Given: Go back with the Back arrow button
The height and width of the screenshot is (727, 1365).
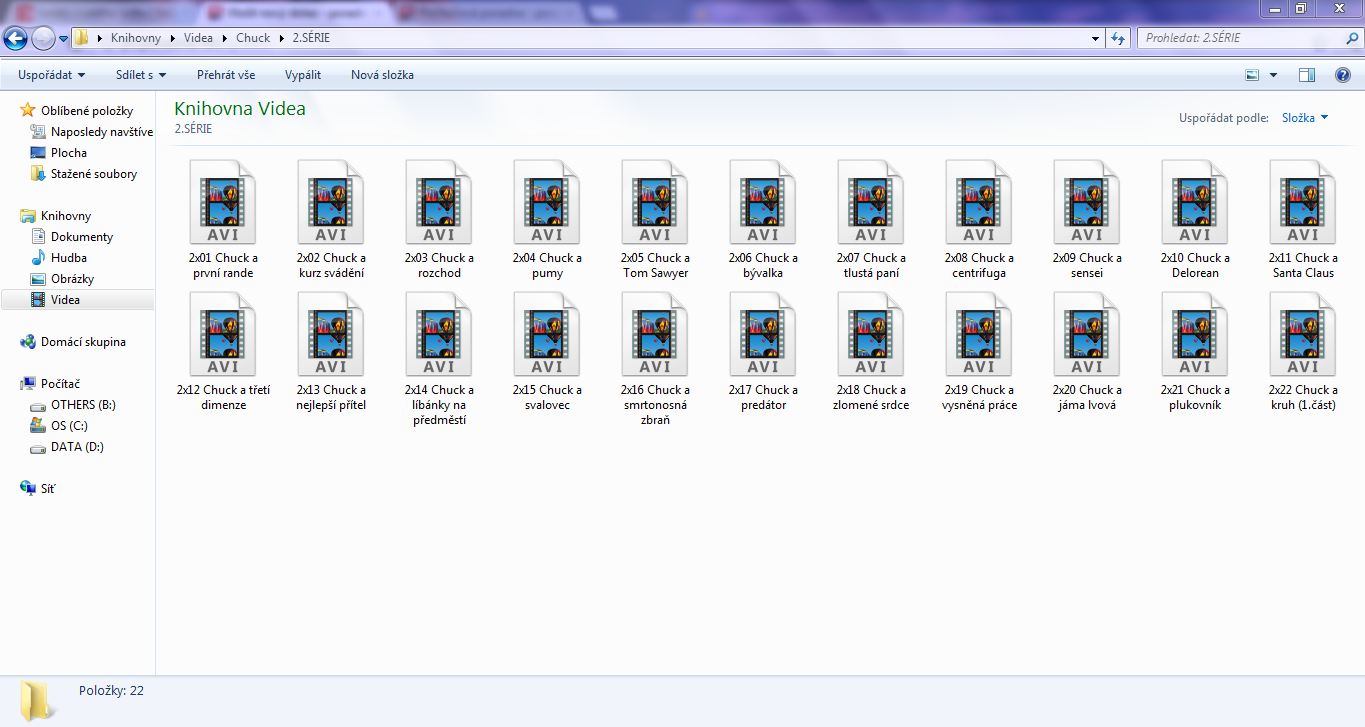Looking at the screenshot, I should (x=16, y=38).
